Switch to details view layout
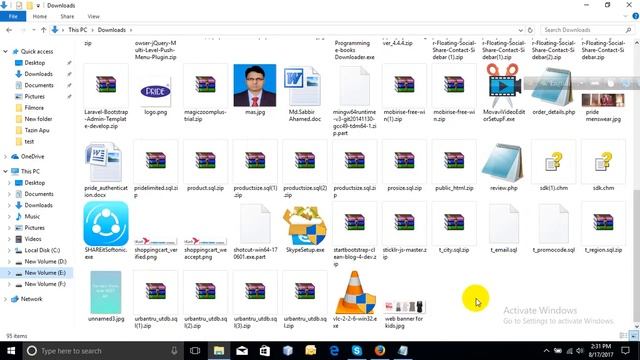This screenshot has height=360, width=640. [623, 336]
